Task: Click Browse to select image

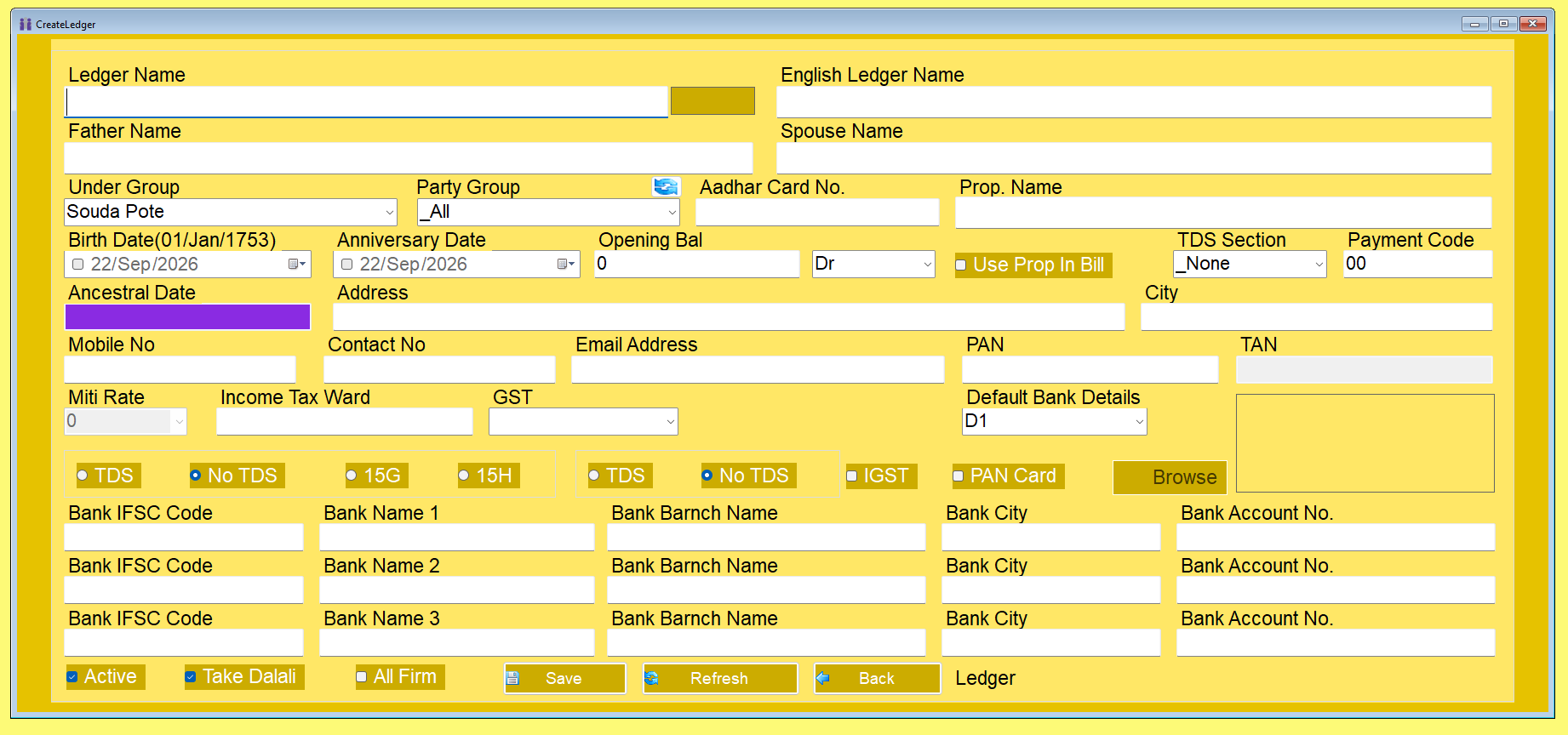Action: coord(1170,477)
